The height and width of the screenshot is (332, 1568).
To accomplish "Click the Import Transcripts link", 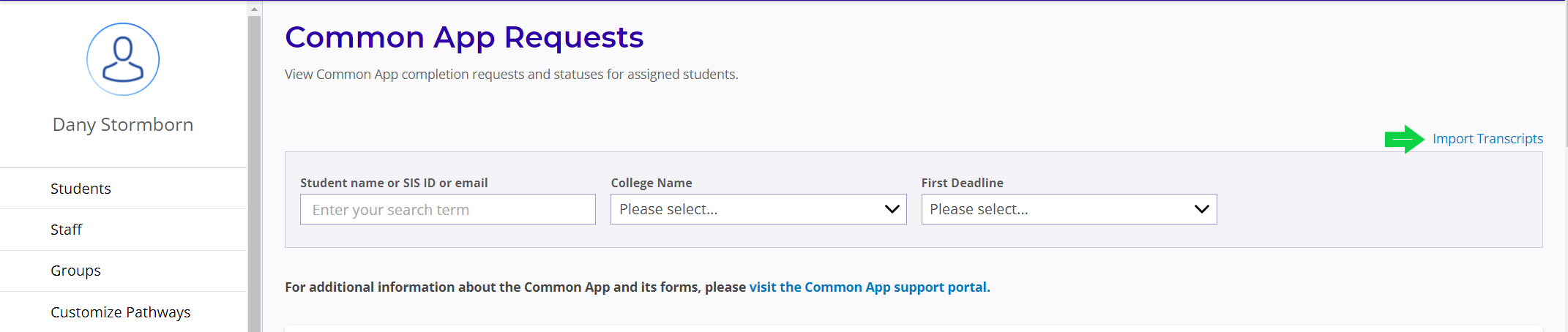I will tap(1487, 139).
